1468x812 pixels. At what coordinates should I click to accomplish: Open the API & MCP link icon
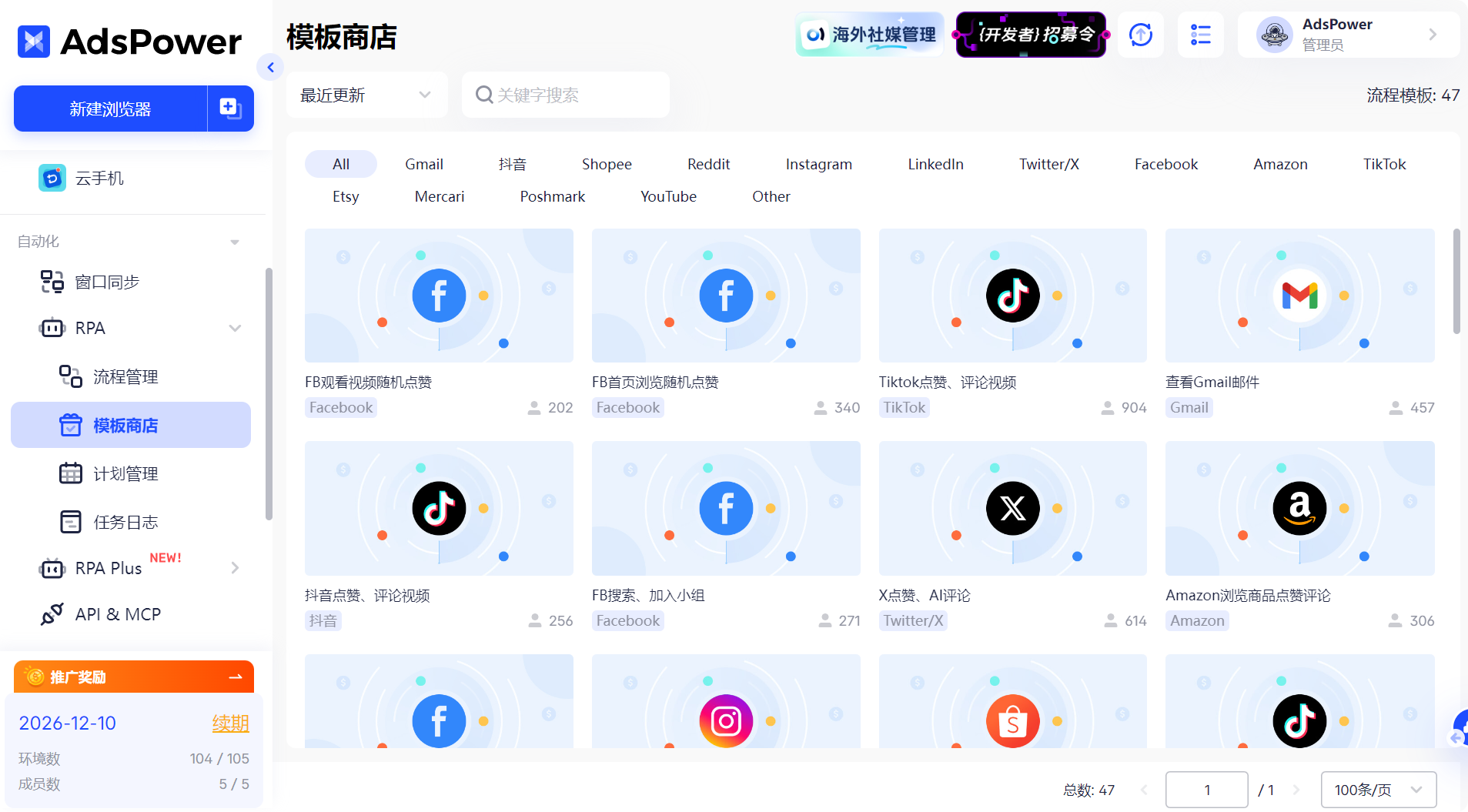51,613
